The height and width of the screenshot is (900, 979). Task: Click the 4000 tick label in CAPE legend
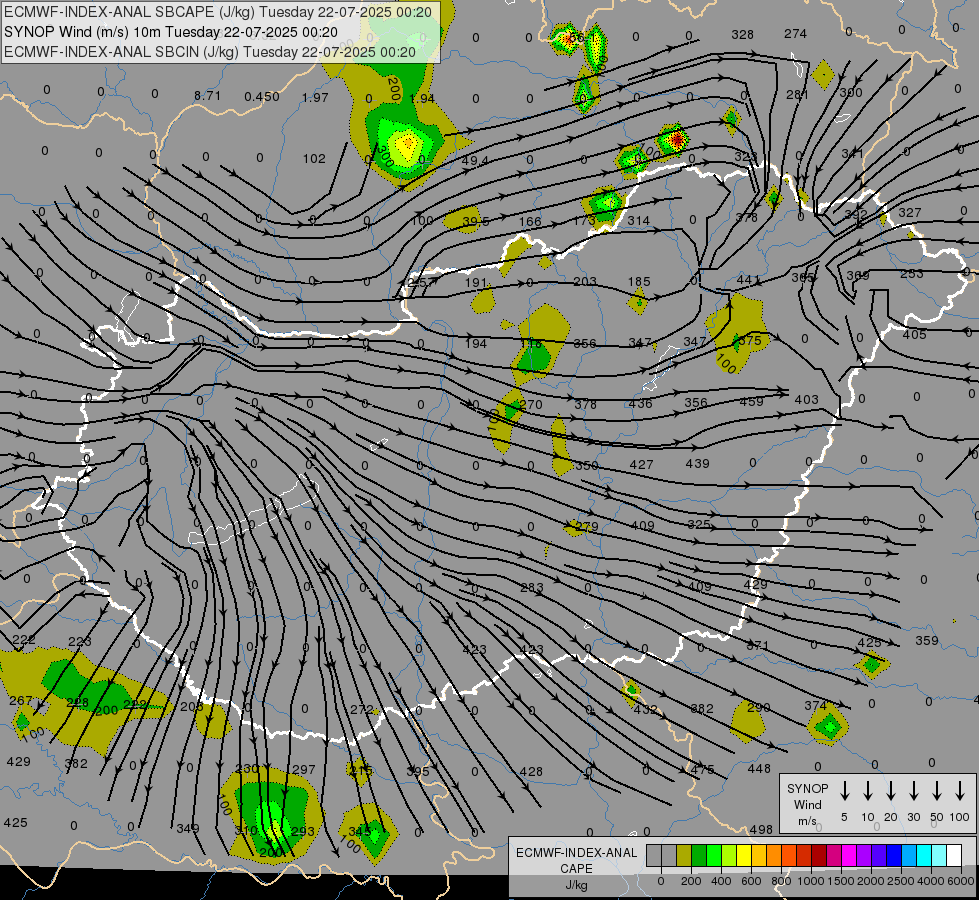(931, 881)
